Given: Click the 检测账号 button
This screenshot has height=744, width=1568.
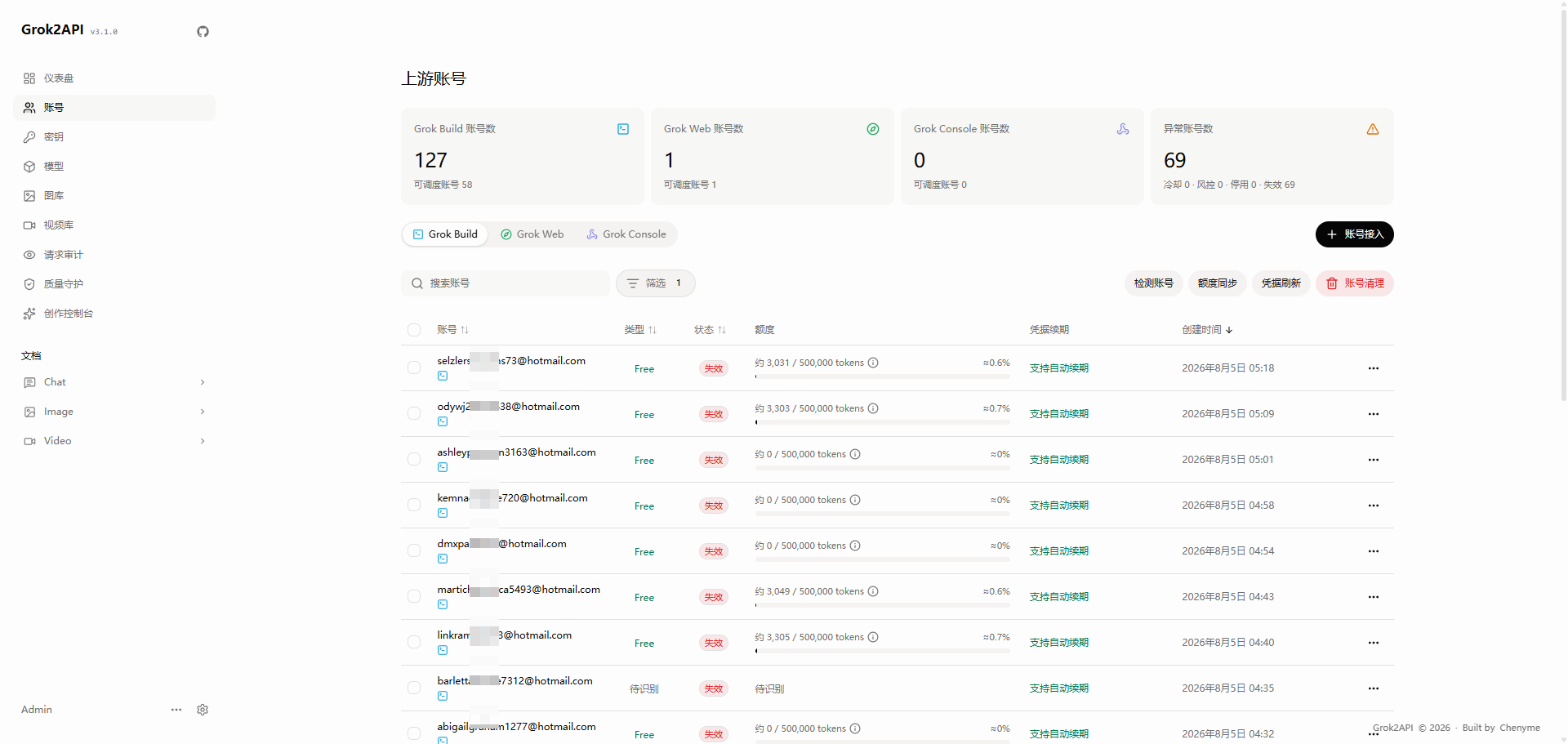Looking at the screenshot, I should coord(1153,283).
